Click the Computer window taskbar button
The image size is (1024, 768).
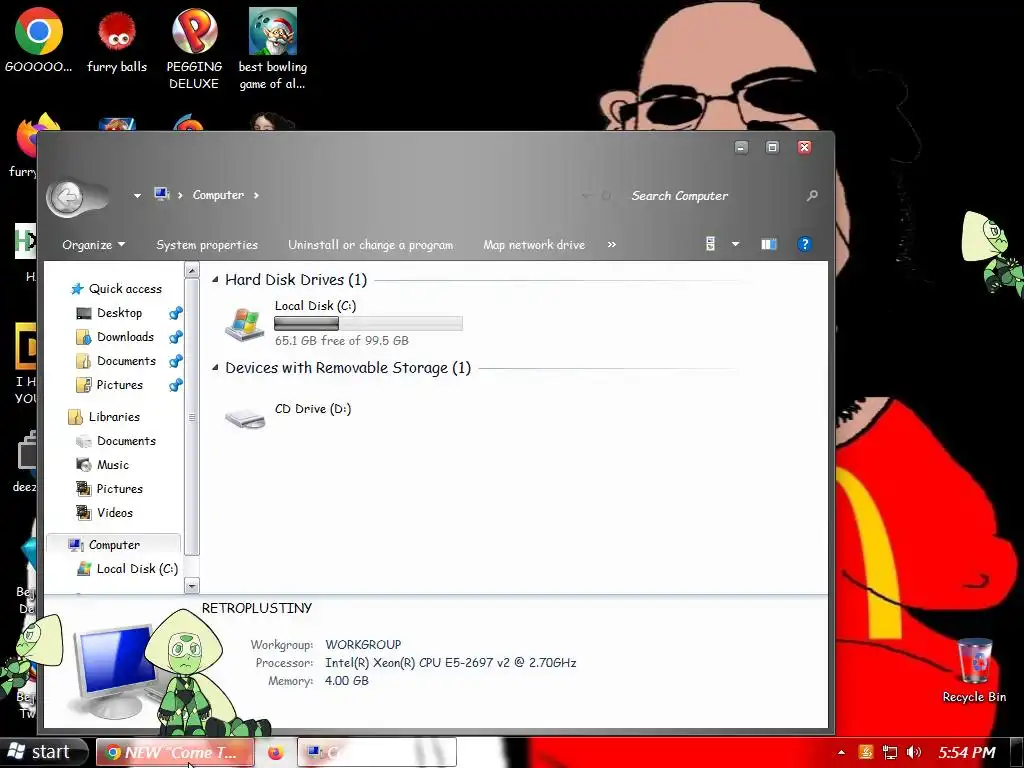click(x=376, y=752)
